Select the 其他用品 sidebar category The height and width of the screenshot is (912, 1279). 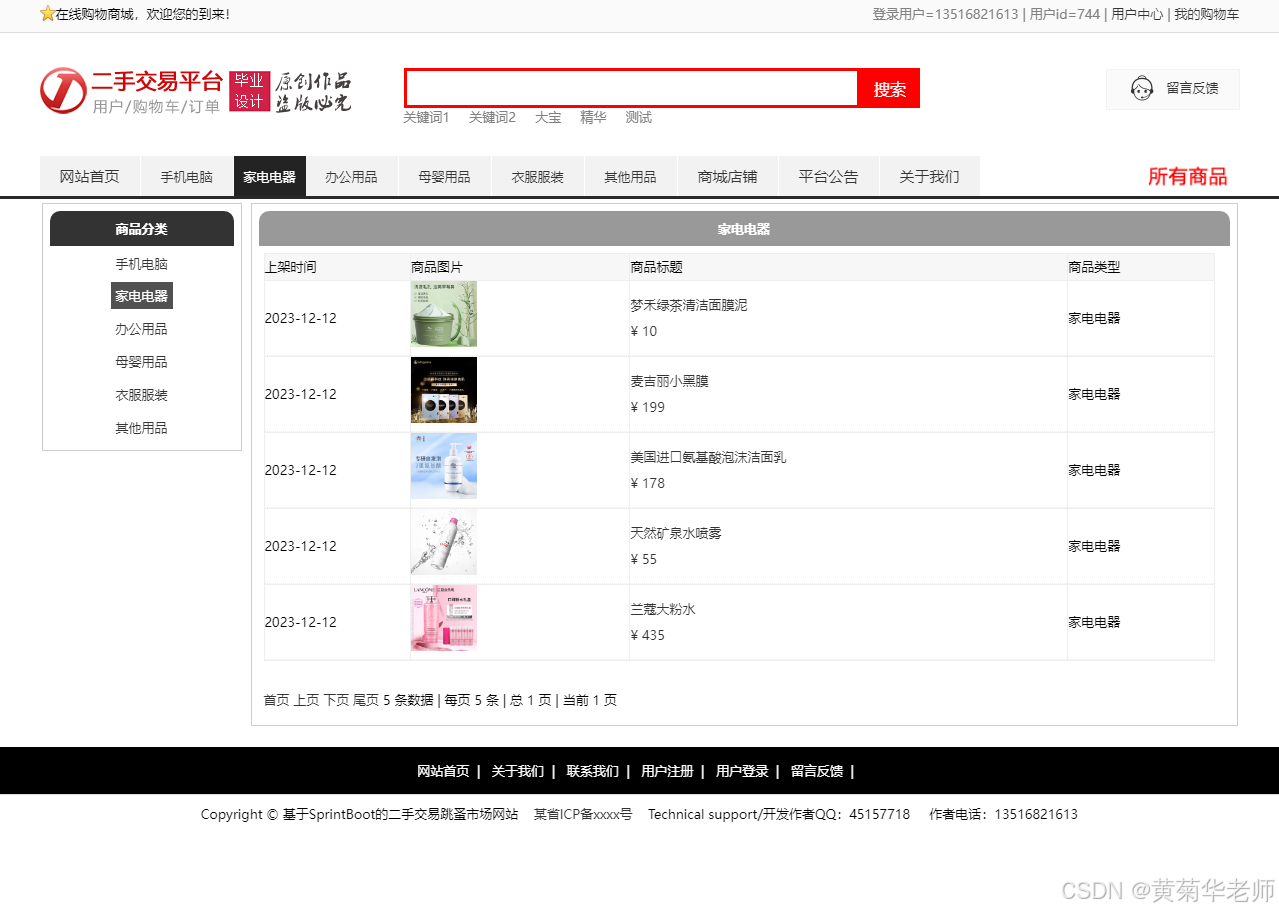tap(141, 427)
